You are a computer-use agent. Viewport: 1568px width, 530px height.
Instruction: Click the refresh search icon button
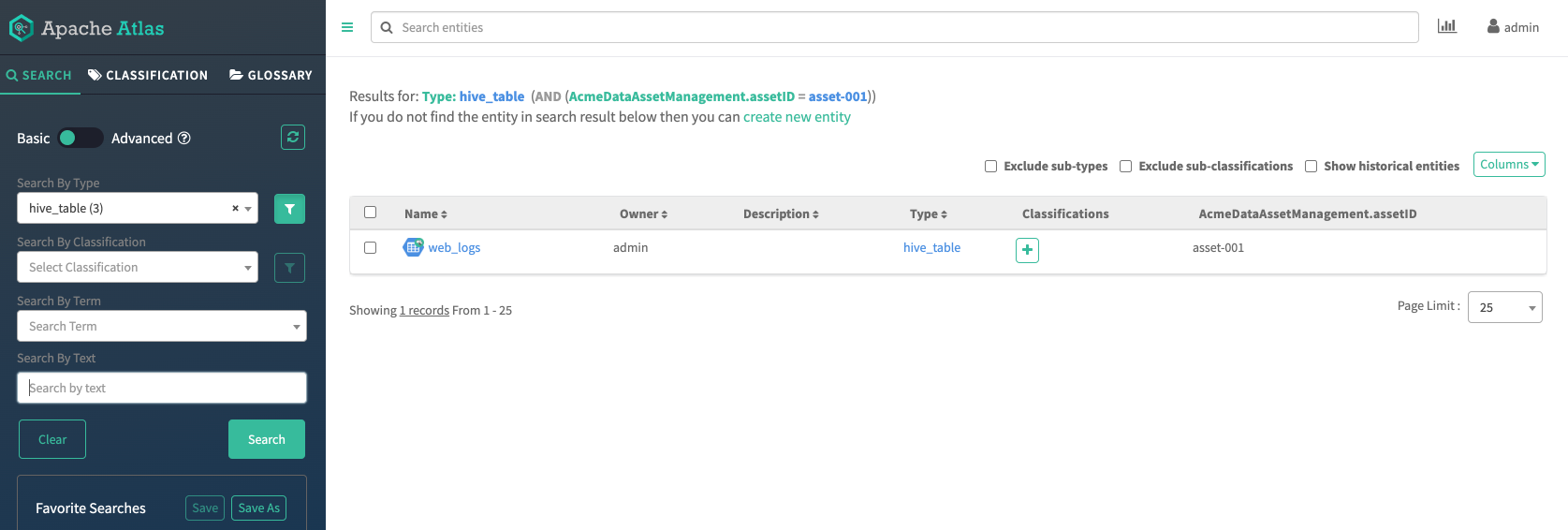(x=293, y=138)
